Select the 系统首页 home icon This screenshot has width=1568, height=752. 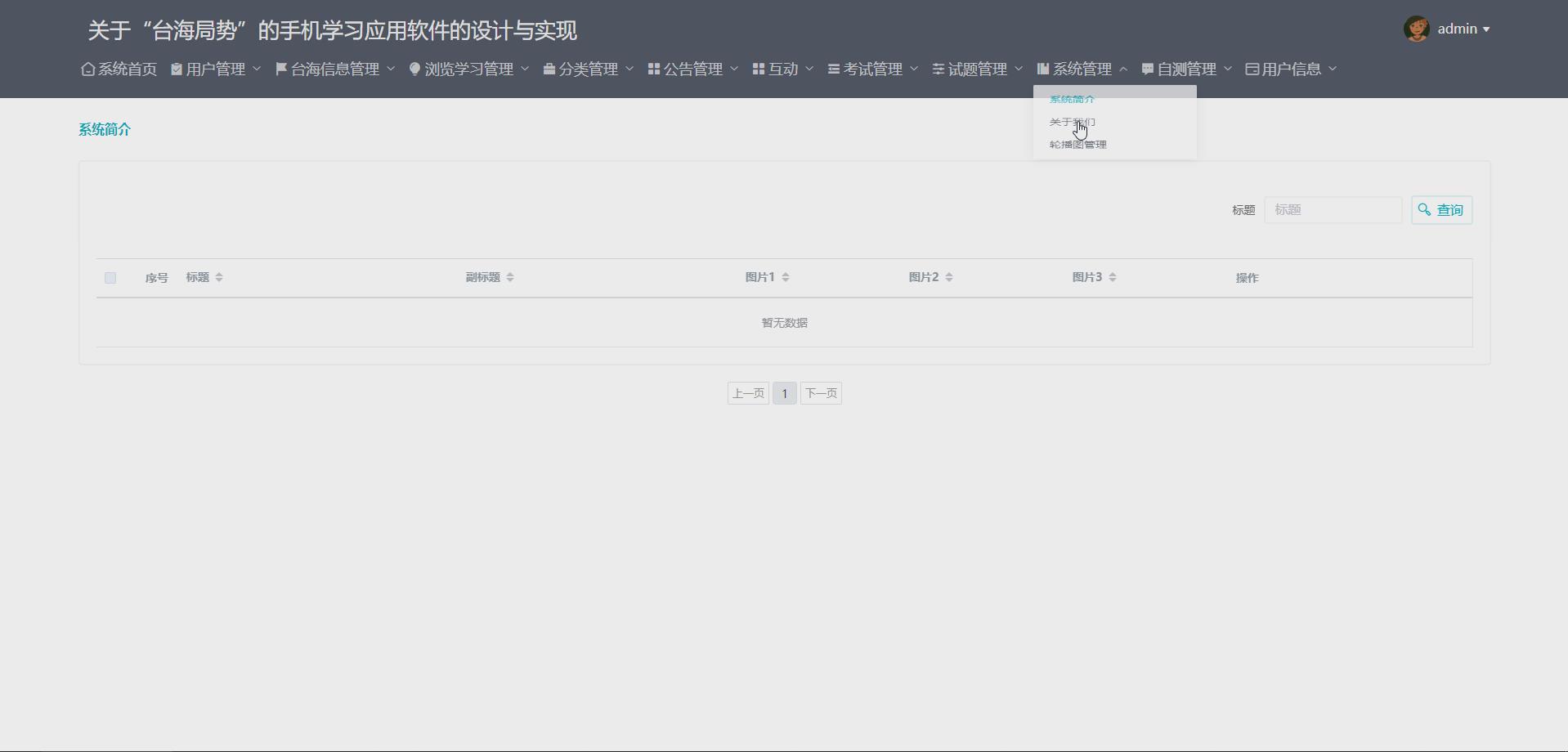87,69
